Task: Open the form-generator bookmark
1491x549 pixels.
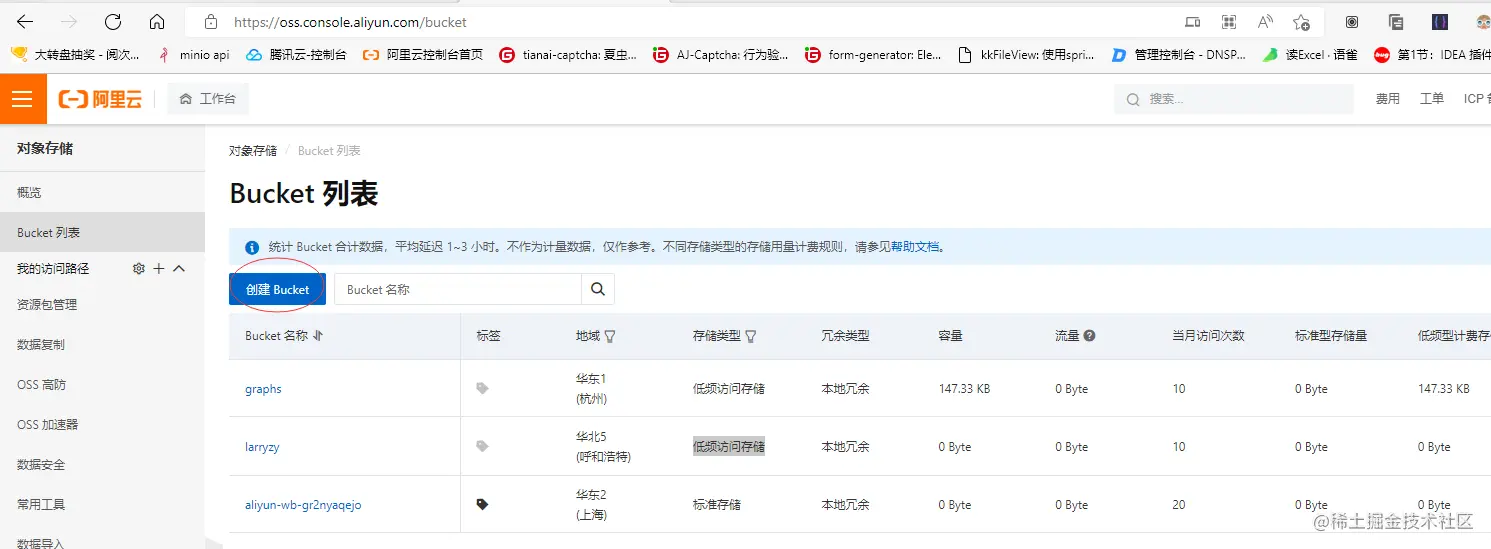Action: pyautogui.click(x=874, y=55)
